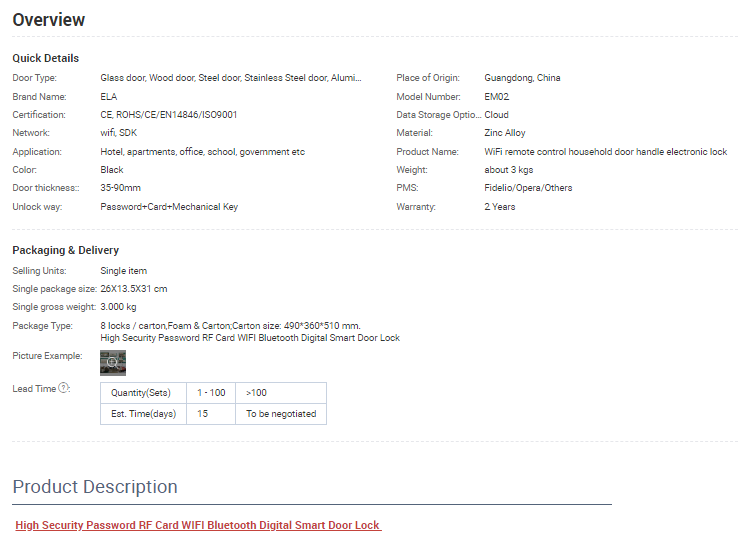
Task: Click the Quick Details section title
Action: click(46, 58)
